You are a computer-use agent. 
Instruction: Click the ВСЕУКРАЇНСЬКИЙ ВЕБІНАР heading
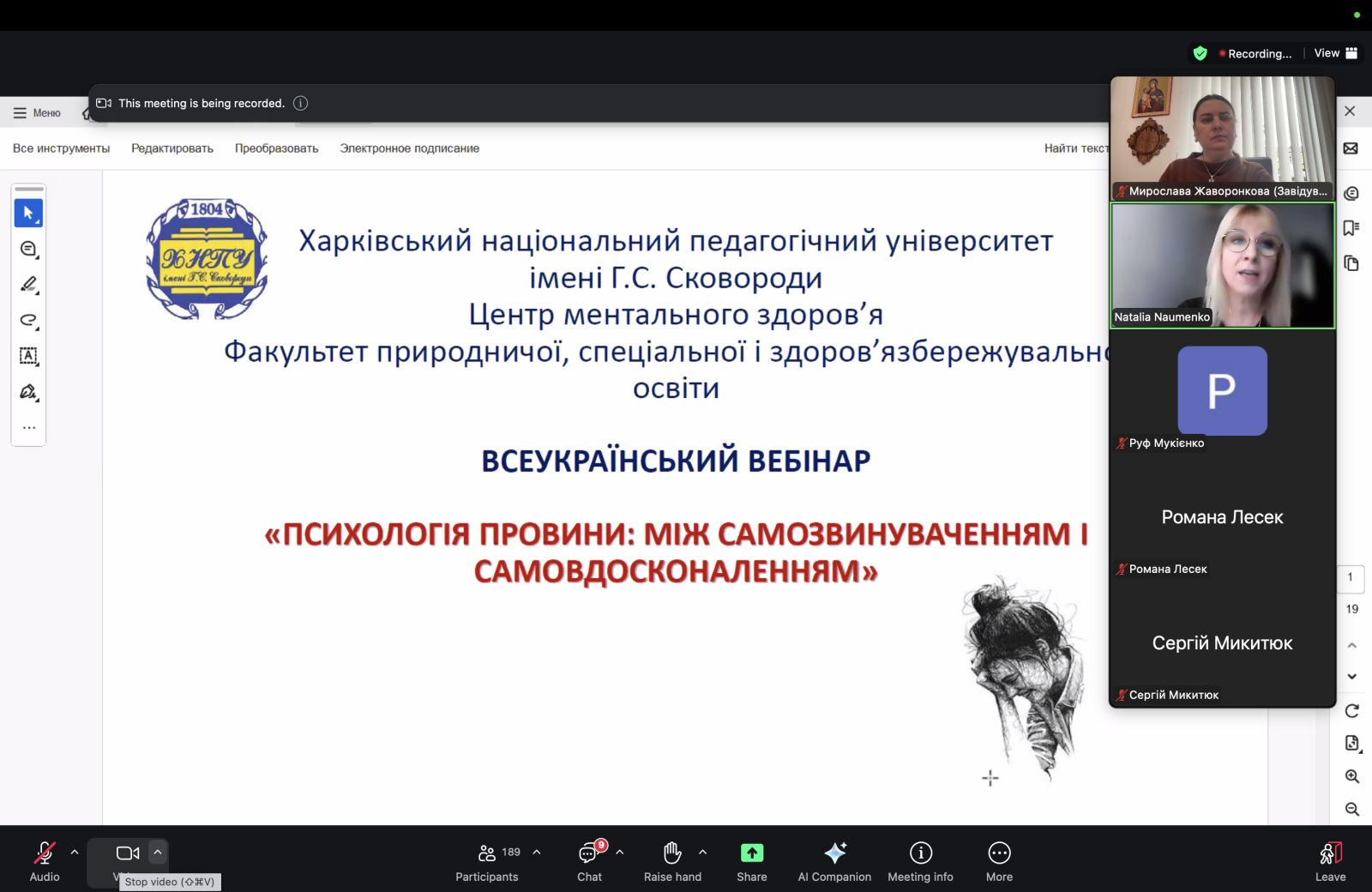(676, 461)
